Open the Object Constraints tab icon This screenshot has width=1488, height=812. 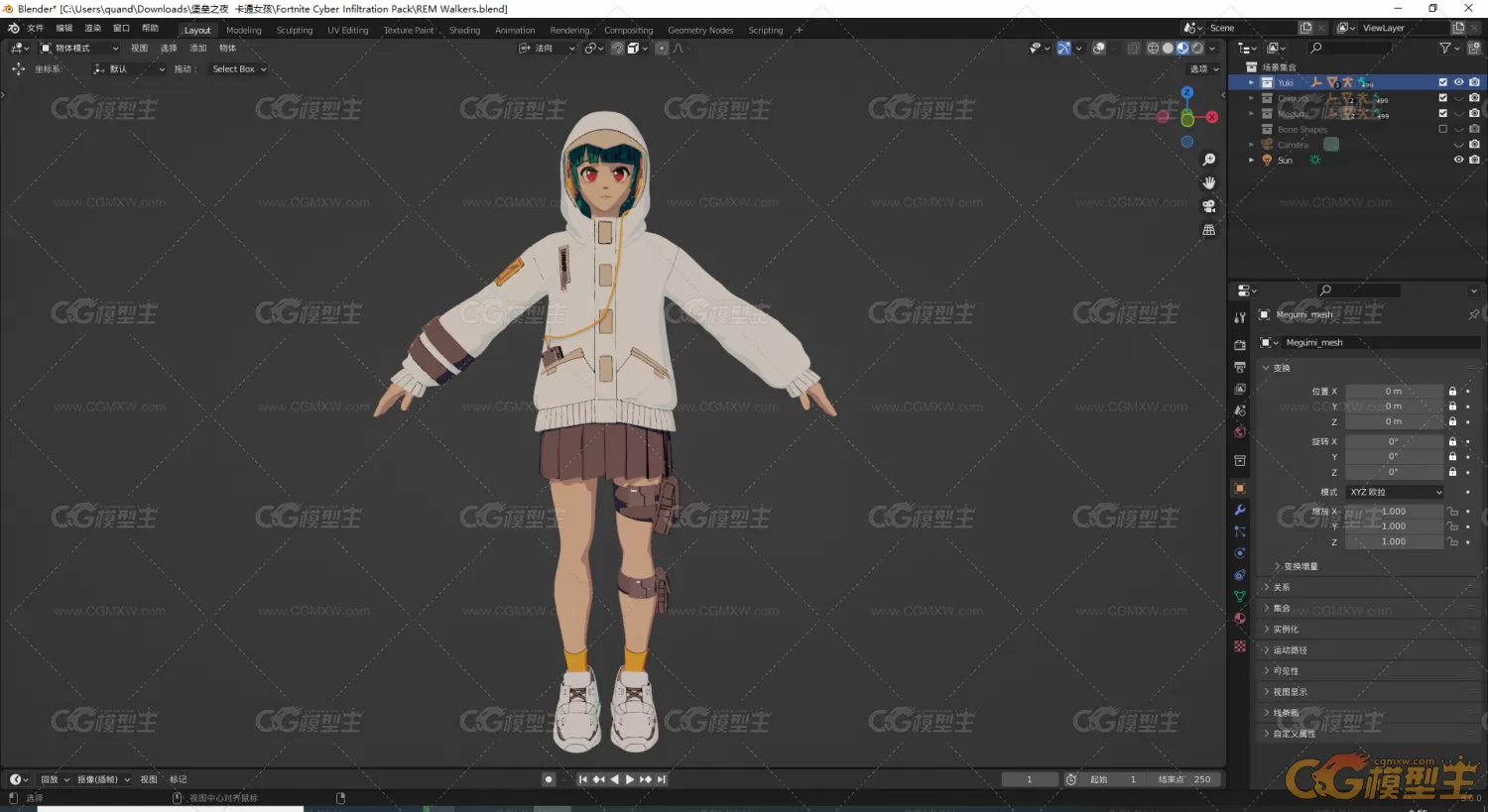point(1240,575)
